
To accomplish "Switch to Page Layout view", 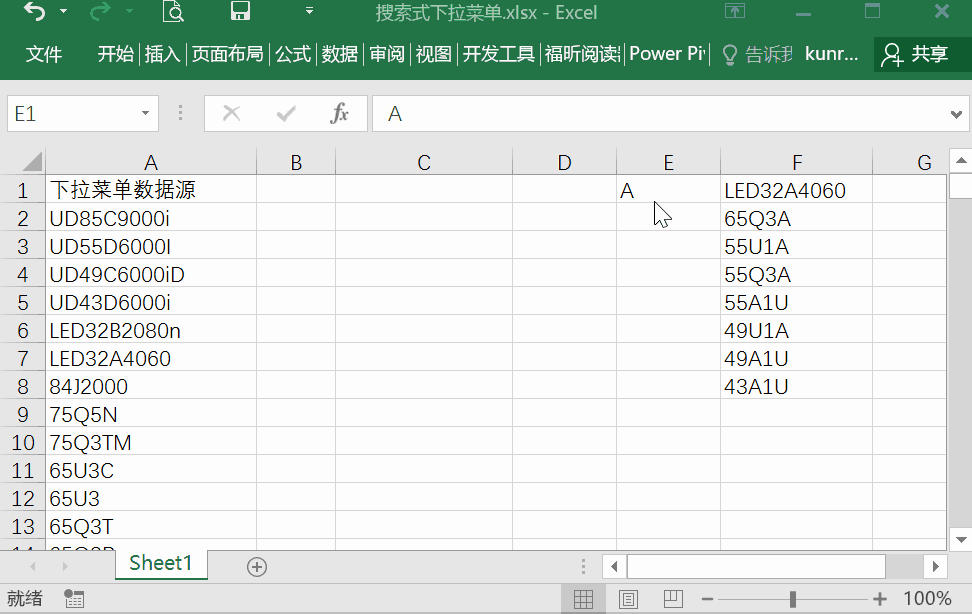I will [628, 598].
